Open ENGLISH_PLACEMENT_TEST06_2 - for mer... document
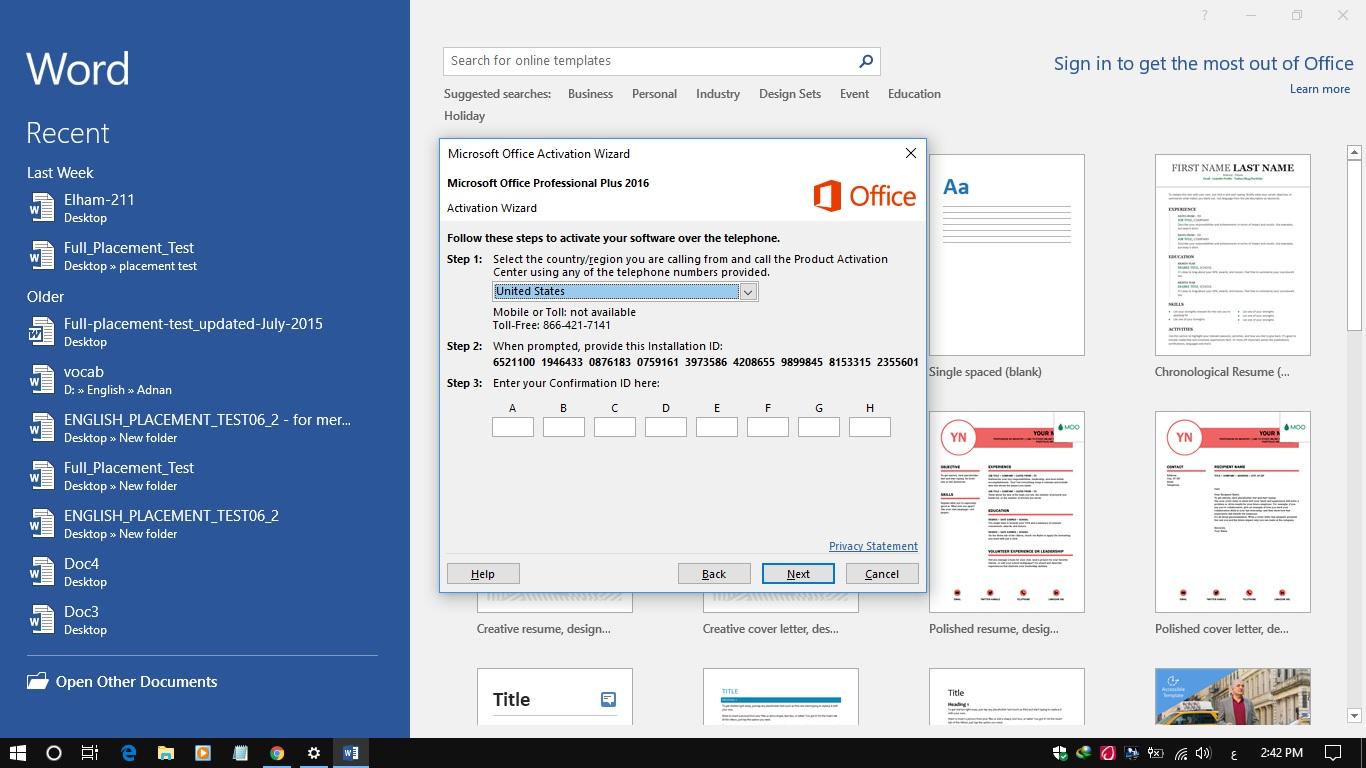The height and width of the screenshot is (768, 1366). tap(202, 428)
